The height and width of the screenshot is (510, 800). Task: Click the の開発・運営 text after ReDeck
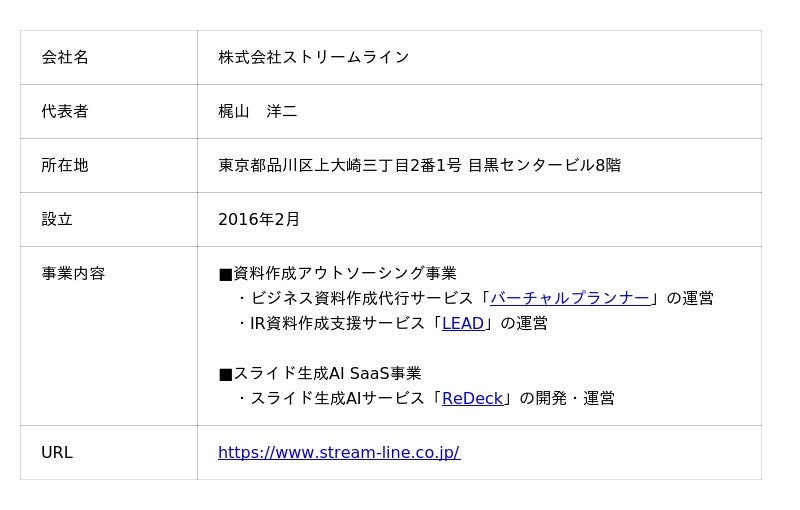click(566, 398)
